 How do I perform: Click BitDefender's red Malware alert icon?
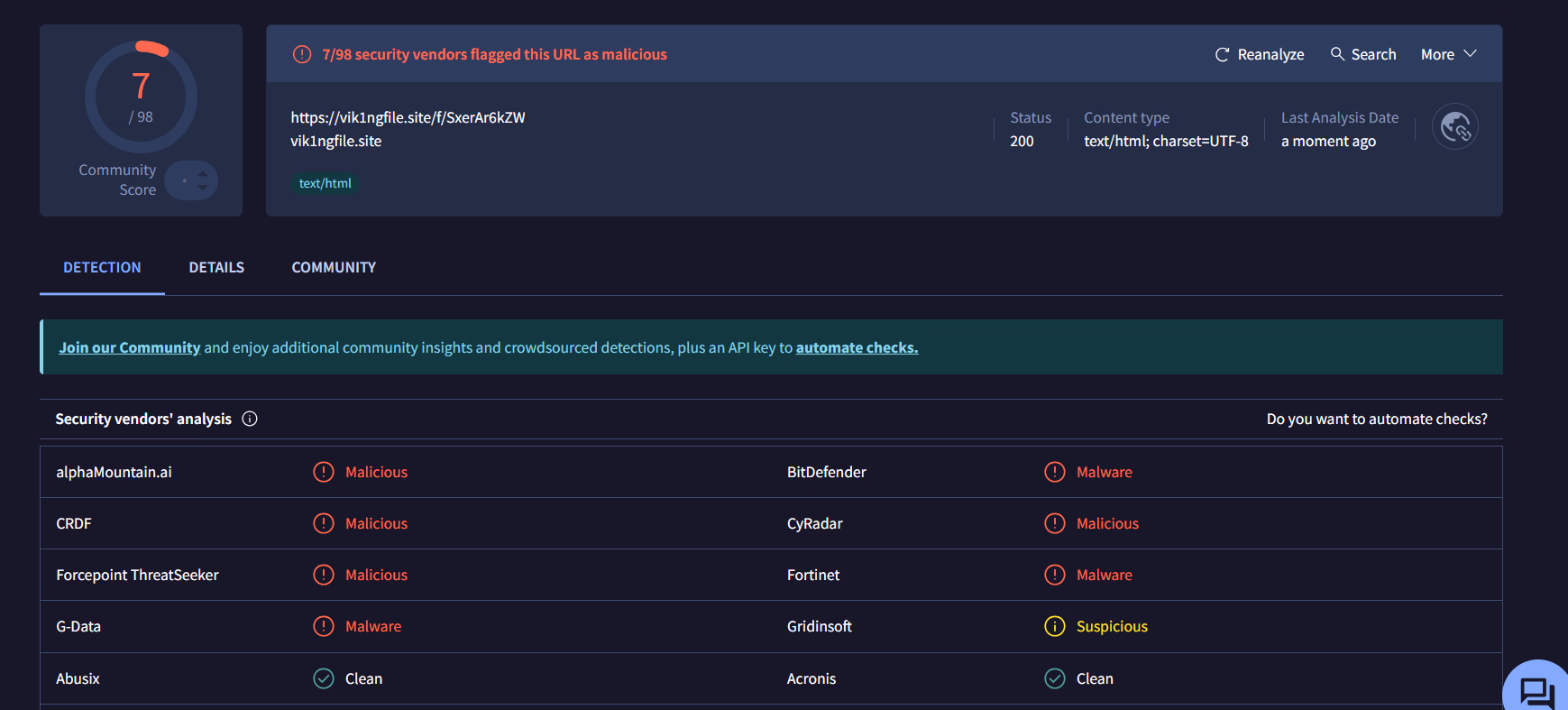pyautogui.click(x=1054, y=472)
